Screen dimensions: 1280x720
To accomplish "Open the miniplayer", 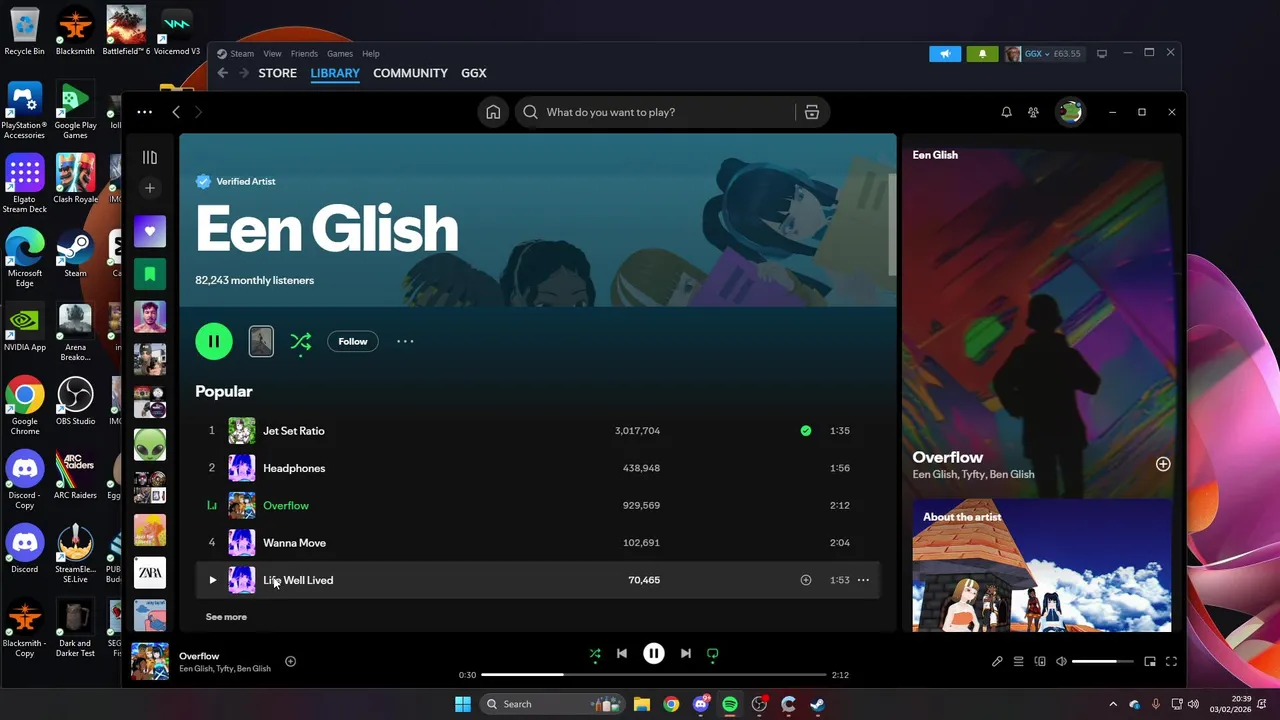I will pos(1150,661).
